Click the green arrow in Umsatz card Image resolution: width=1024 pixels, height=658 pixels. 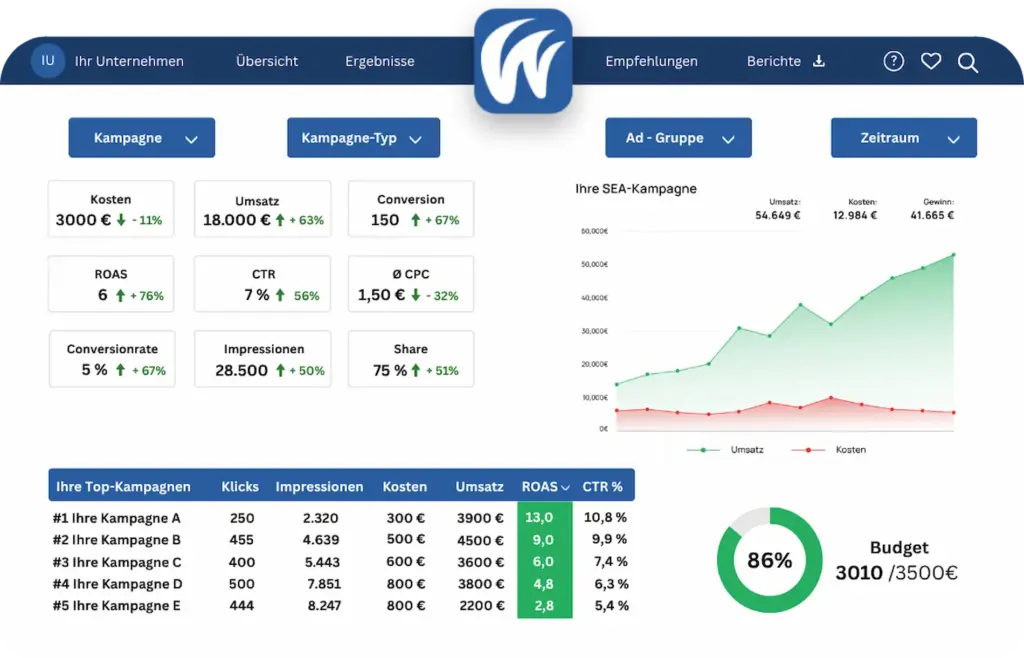coord(280,221)
